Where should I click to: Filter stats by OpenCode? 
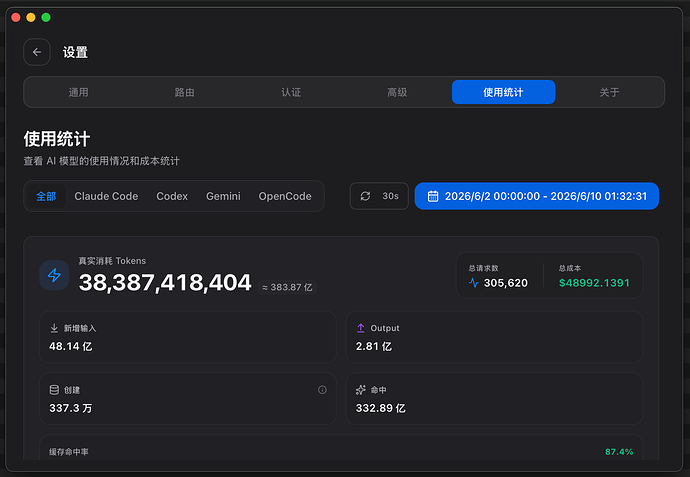[x=285, y=196]
